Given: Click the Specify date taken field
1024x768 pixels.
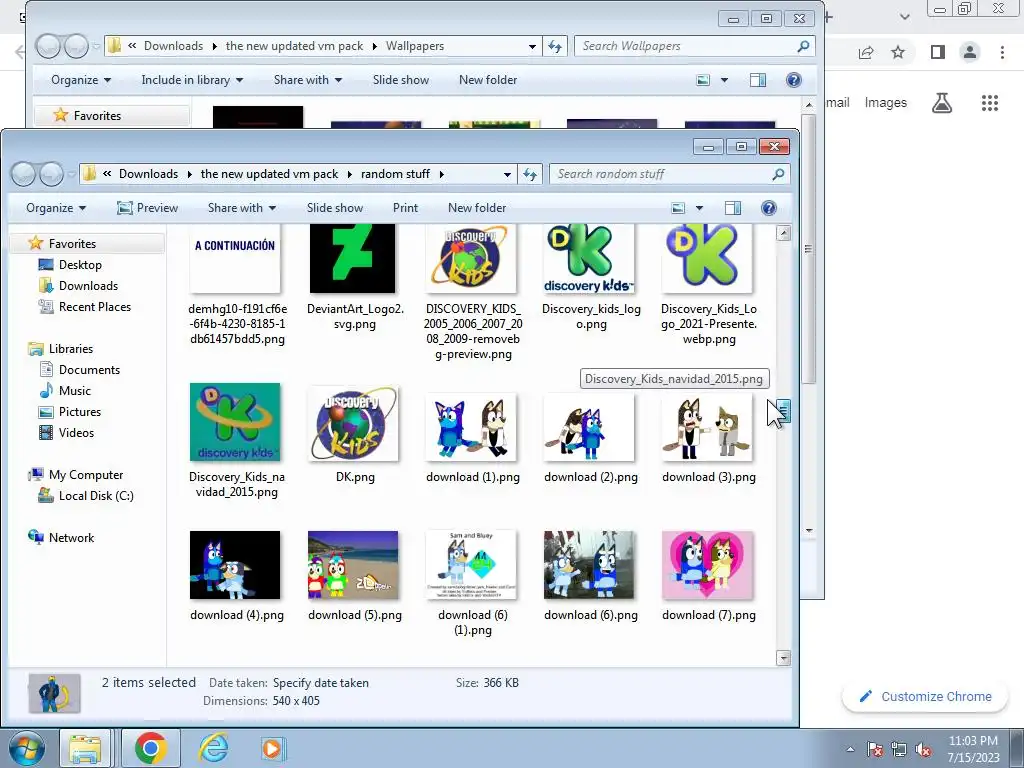Looking at the screenshot, I should [321, 682].
